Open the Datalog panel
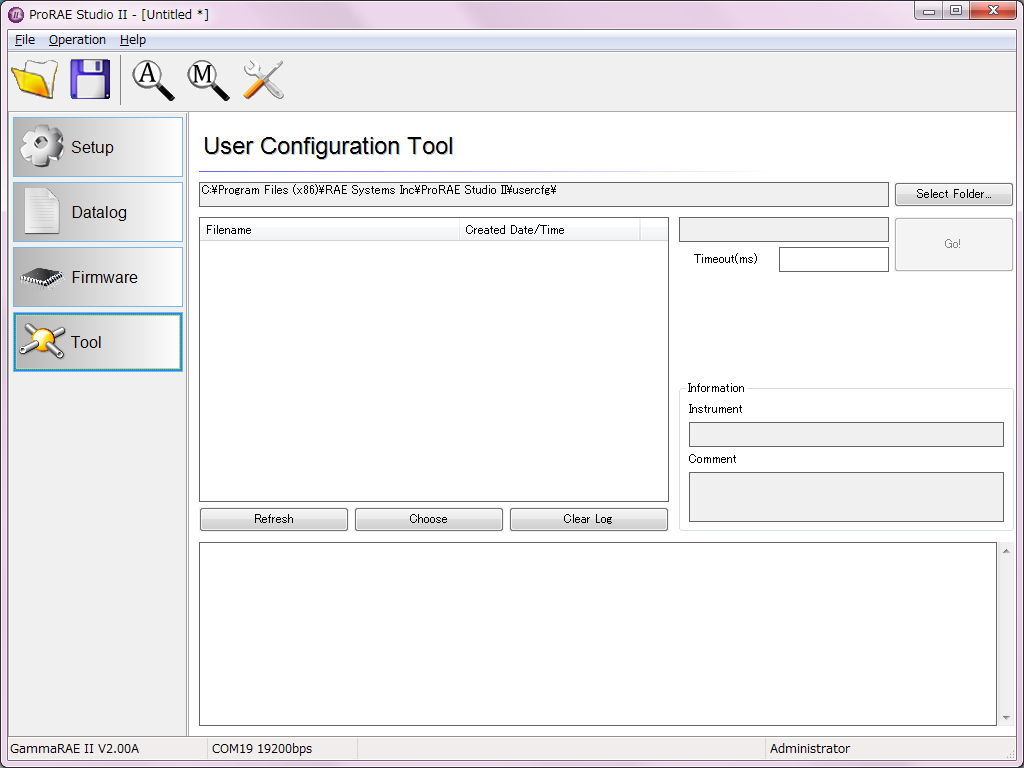This screenshot has width=1024, height=768. click(98, 212)
